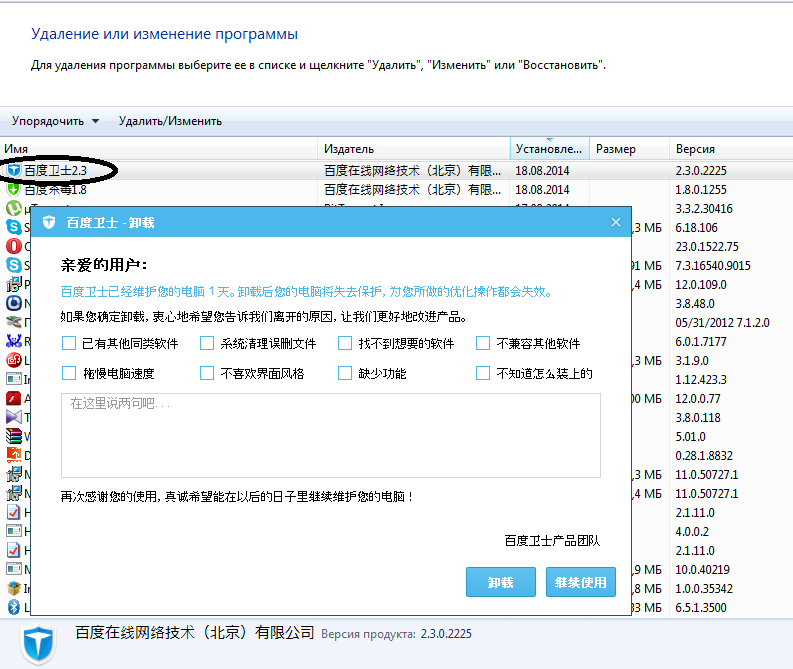This screenshot has width=793, height=669.
Task: Check the 缺少功能 checkbox
Action: [x=345, y=373]
